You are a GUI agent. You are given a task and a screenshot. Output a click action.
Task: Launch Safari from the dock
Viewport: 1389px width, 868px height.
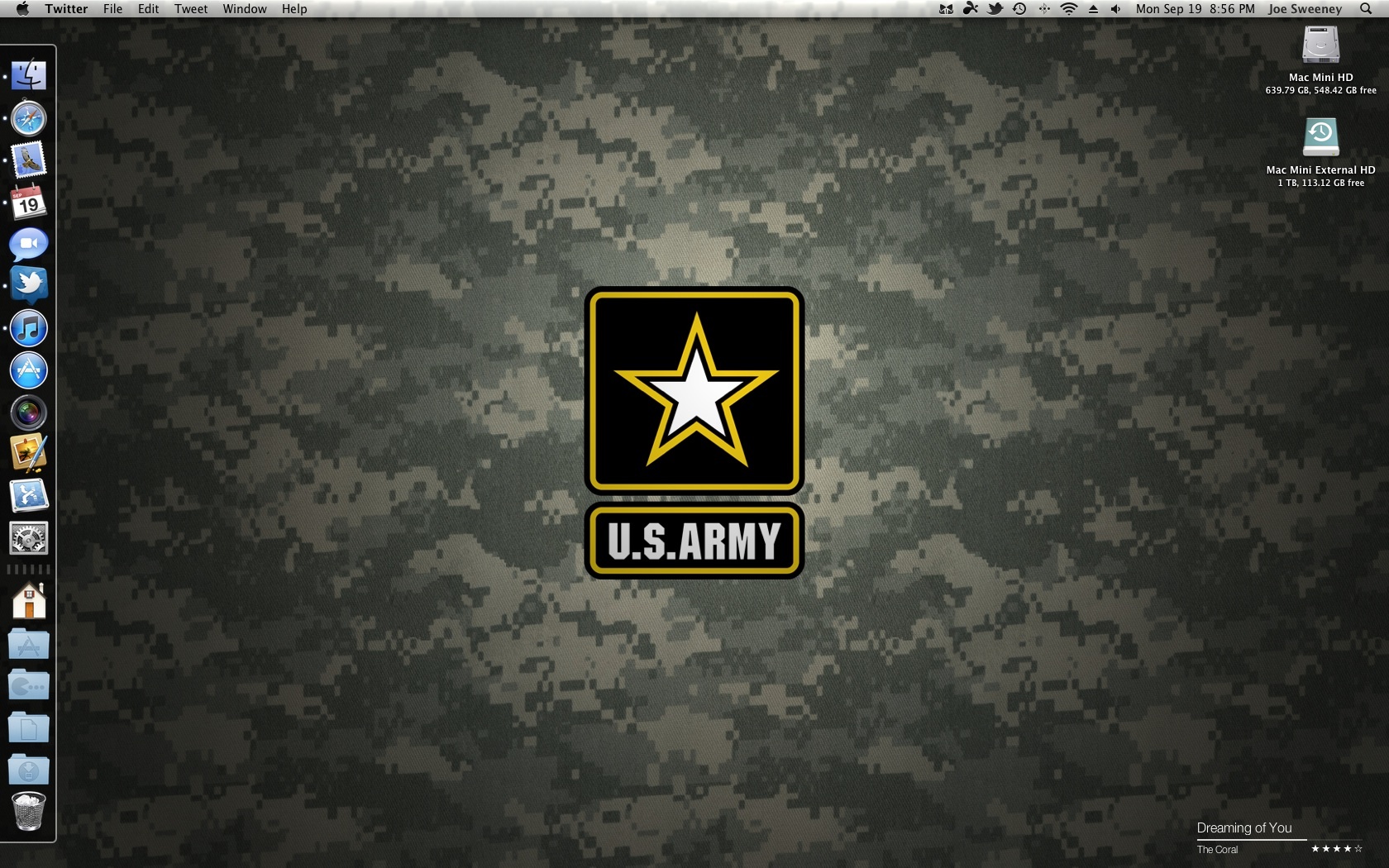pos(29,118)
